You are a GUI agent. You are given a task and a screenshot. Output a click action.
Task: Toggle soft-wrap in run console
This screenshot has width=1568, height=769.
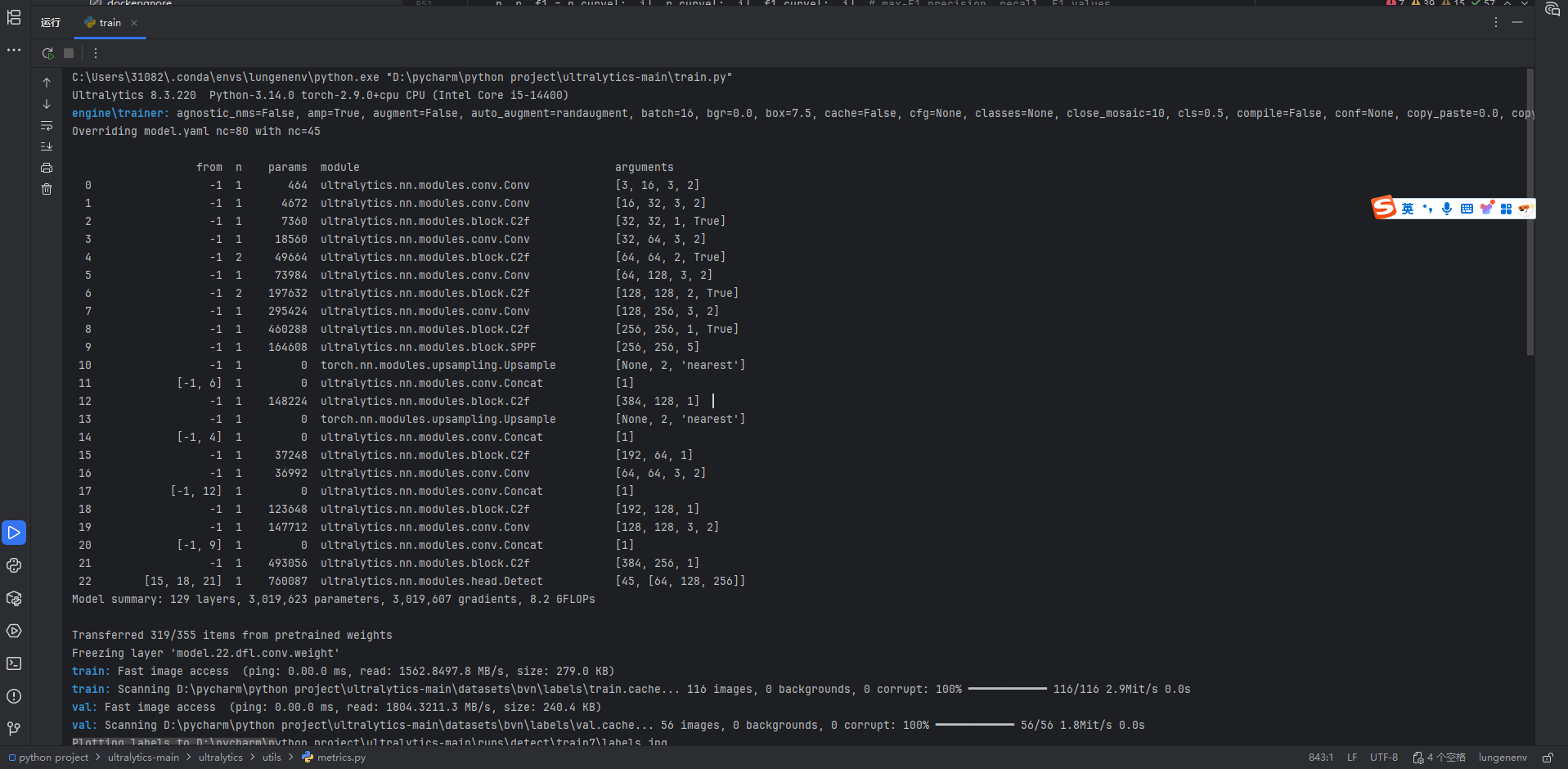click(47, 125)
